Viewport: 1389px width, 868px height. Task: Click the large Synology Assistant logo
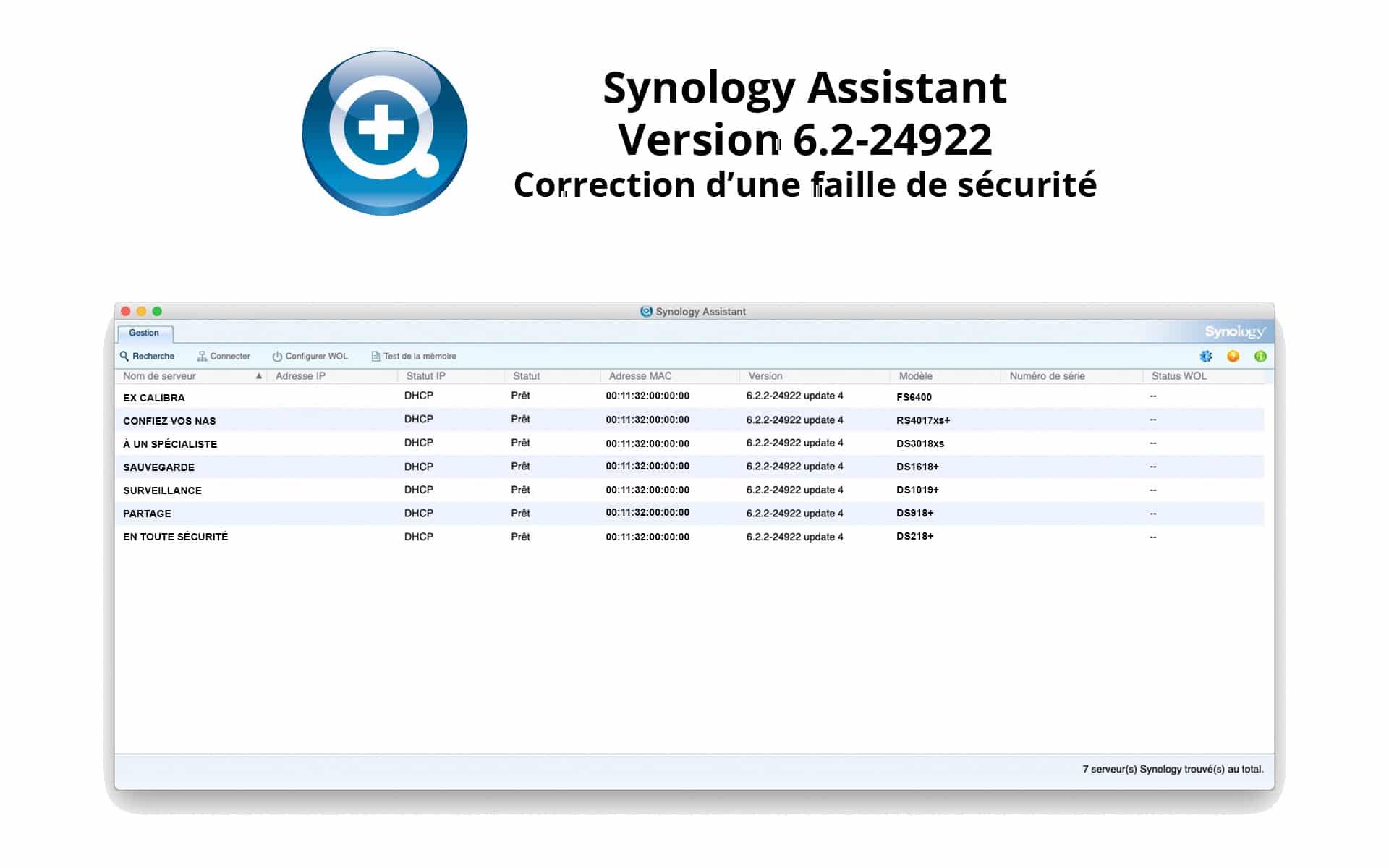pyautogui.click(x=385, y=133)
